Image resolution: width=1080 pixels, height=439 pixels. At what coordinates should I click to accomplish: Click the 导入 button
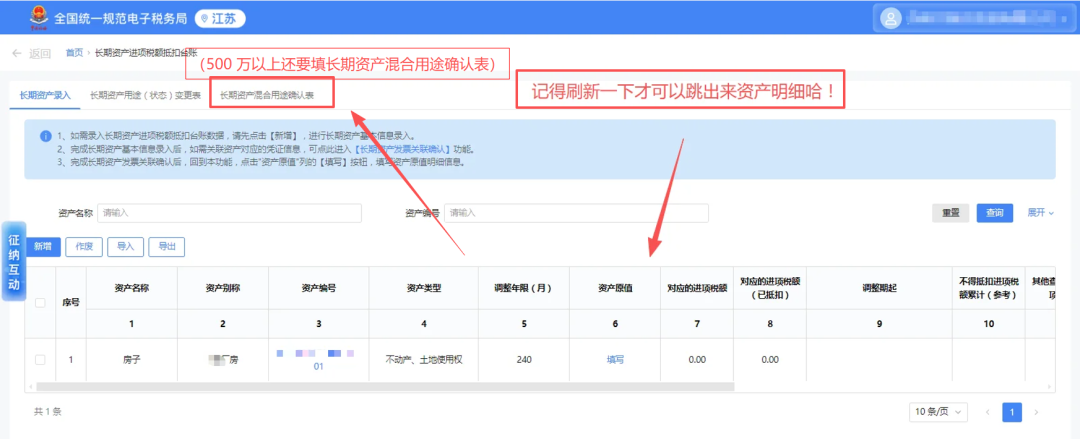click(125, 247)
